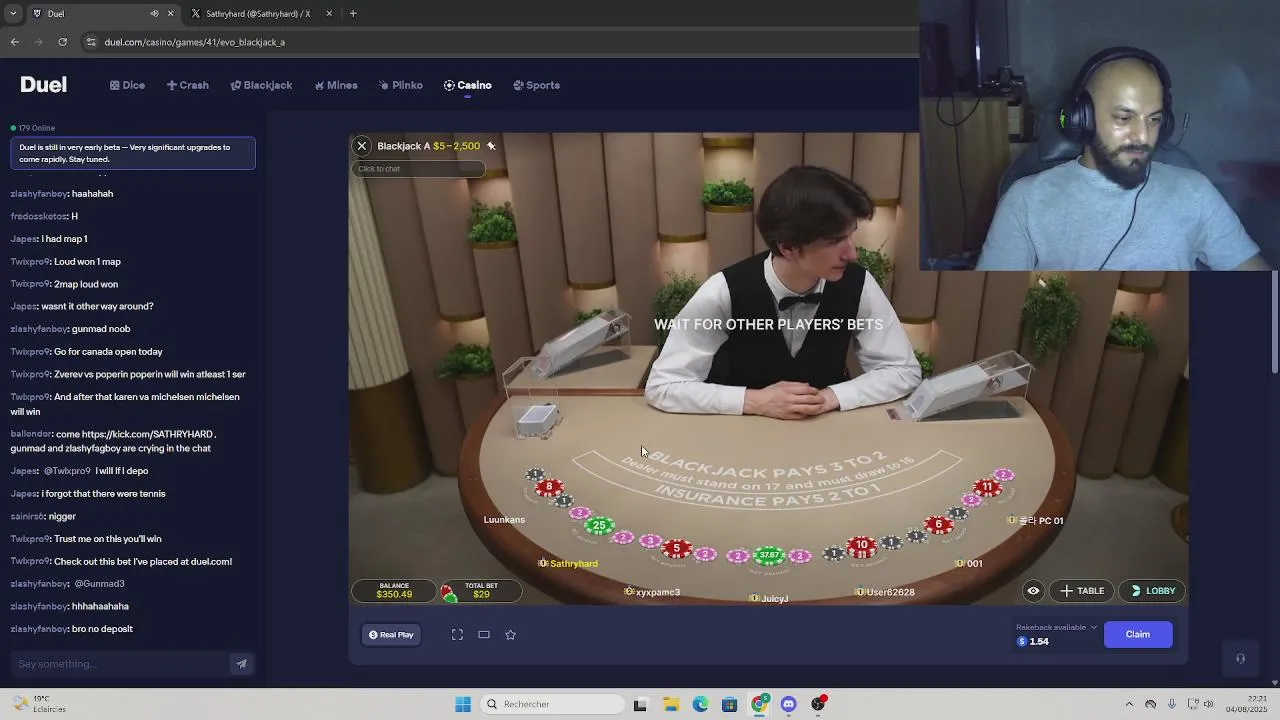Open Microsoft Store from taskbar

pyautogui.click(x=729, y=704)
